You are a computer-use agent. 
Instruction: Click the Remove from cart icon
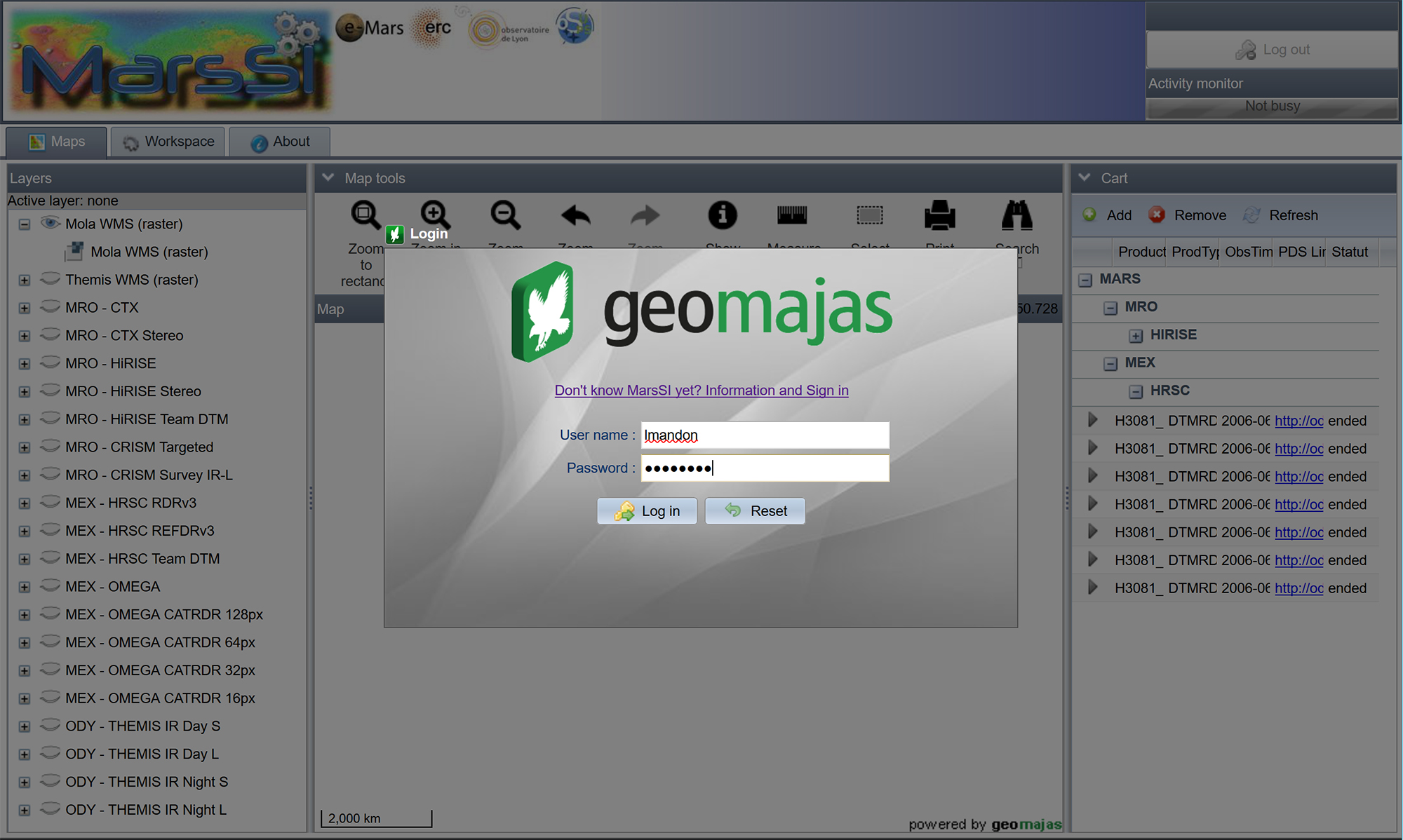click(1157, 215)
